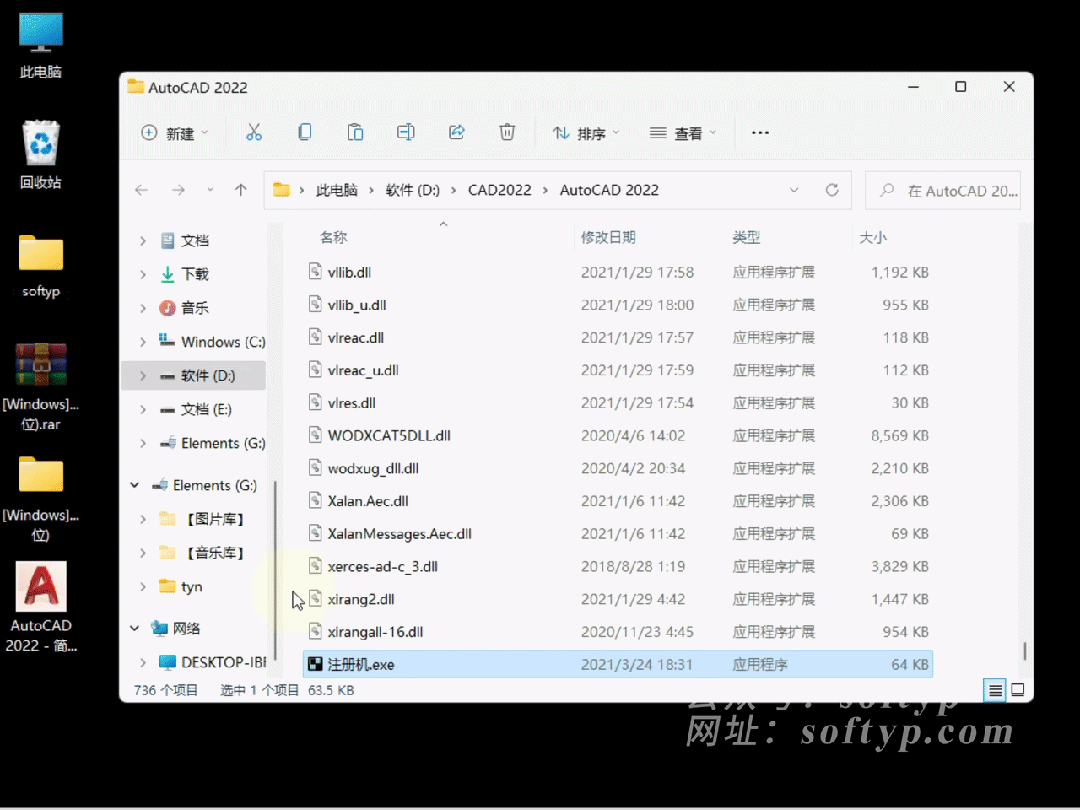1080x810 pixels.
Task: Collapse the 网络 network node
Action: point(134,627)
